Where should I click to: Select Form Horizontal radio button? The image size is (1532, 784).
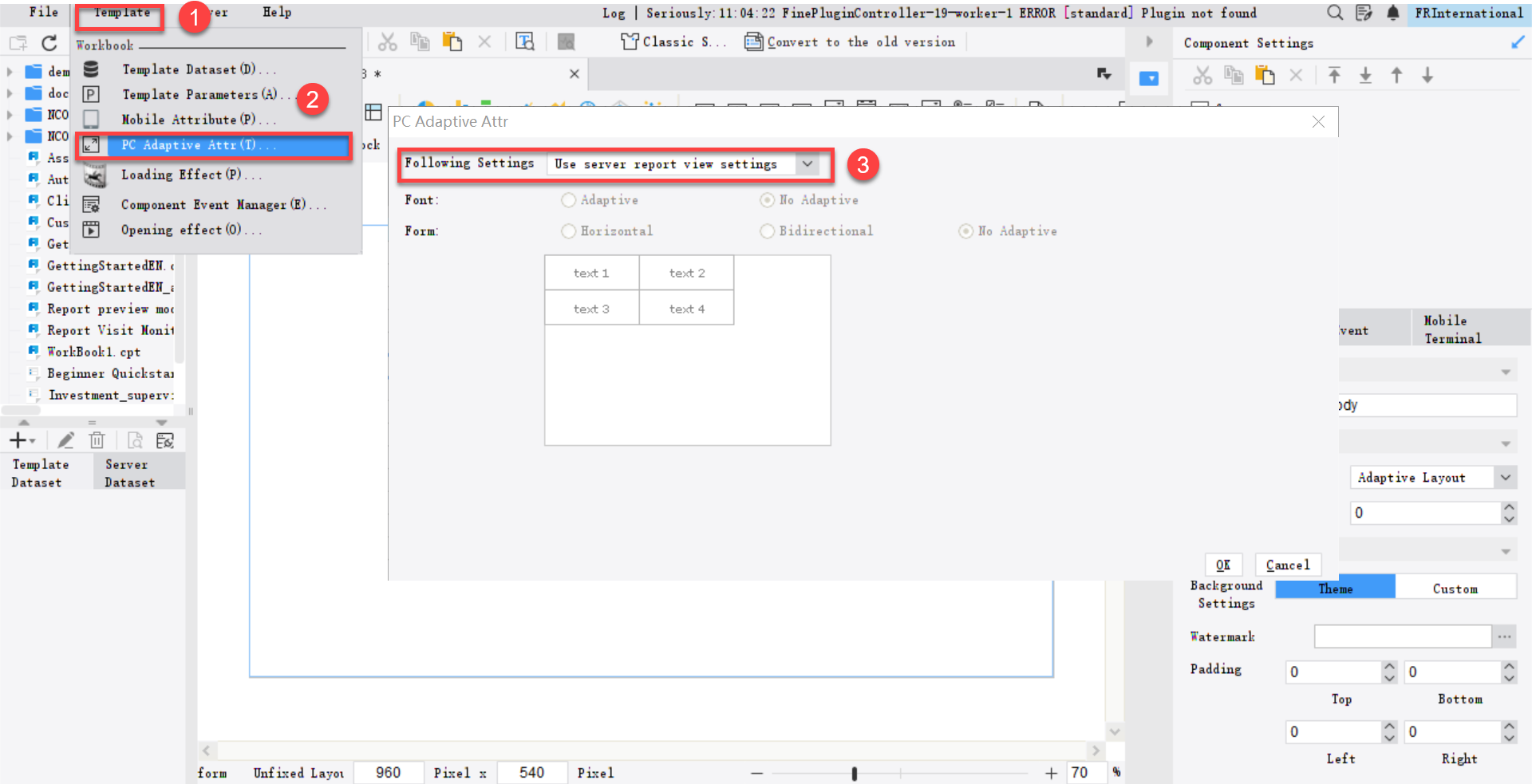coord(568,231)
